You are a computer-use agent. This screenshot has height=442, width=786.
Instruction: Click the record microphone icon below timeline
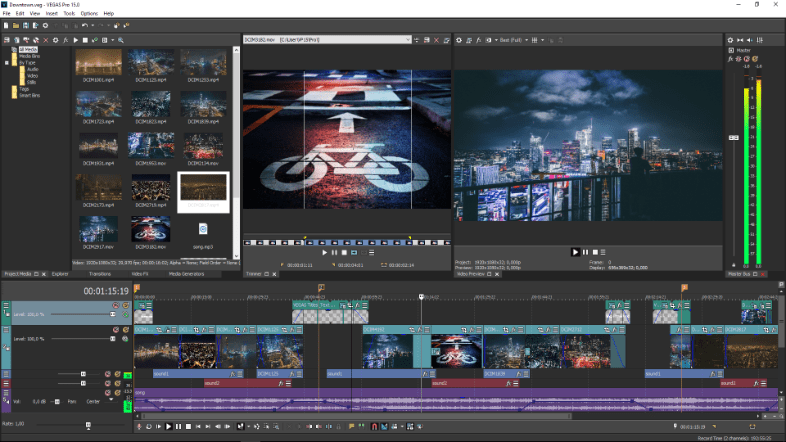[x=140, y=427]
